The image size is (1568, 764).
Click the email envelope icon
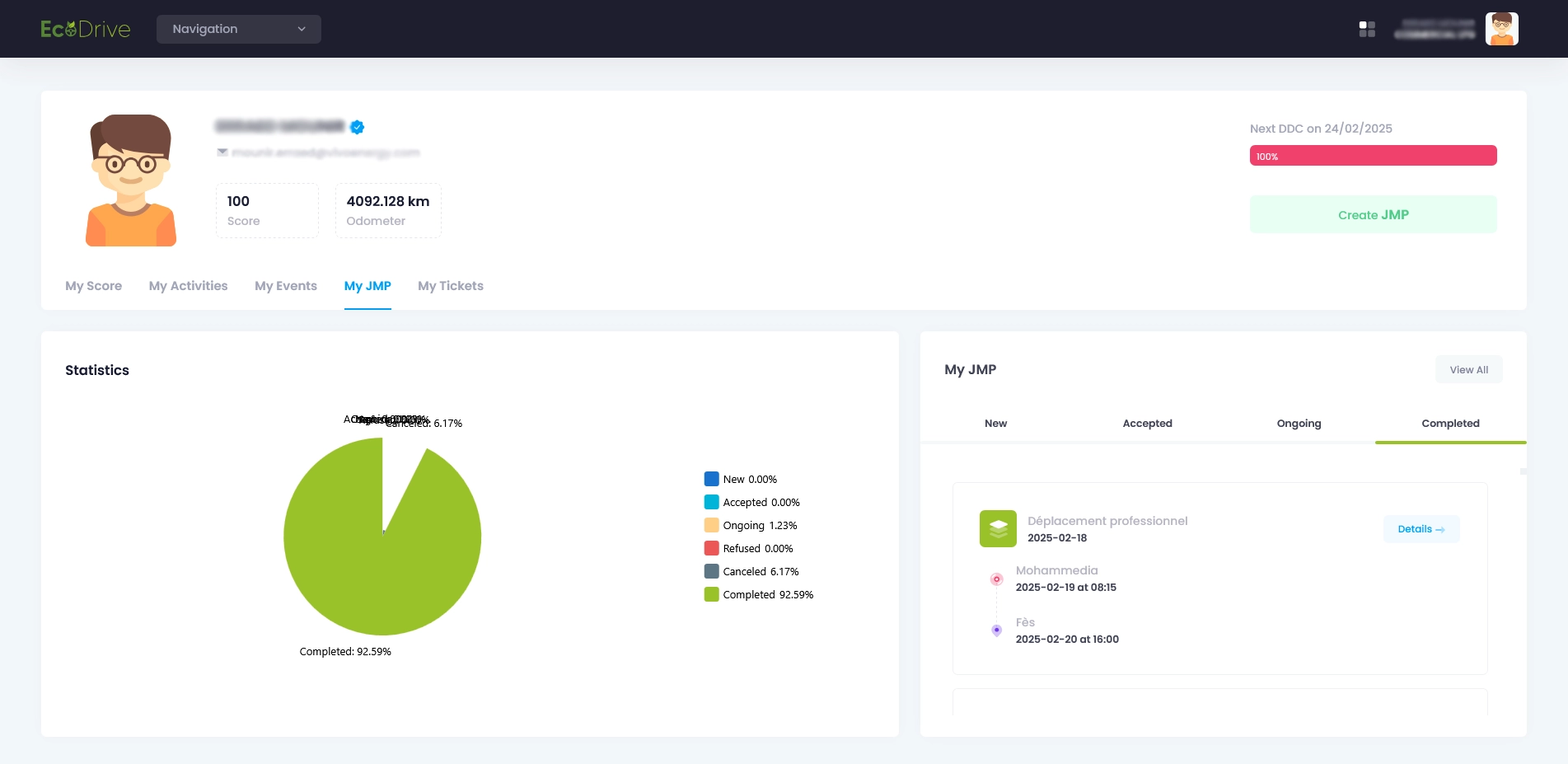[x=222, y=152]
